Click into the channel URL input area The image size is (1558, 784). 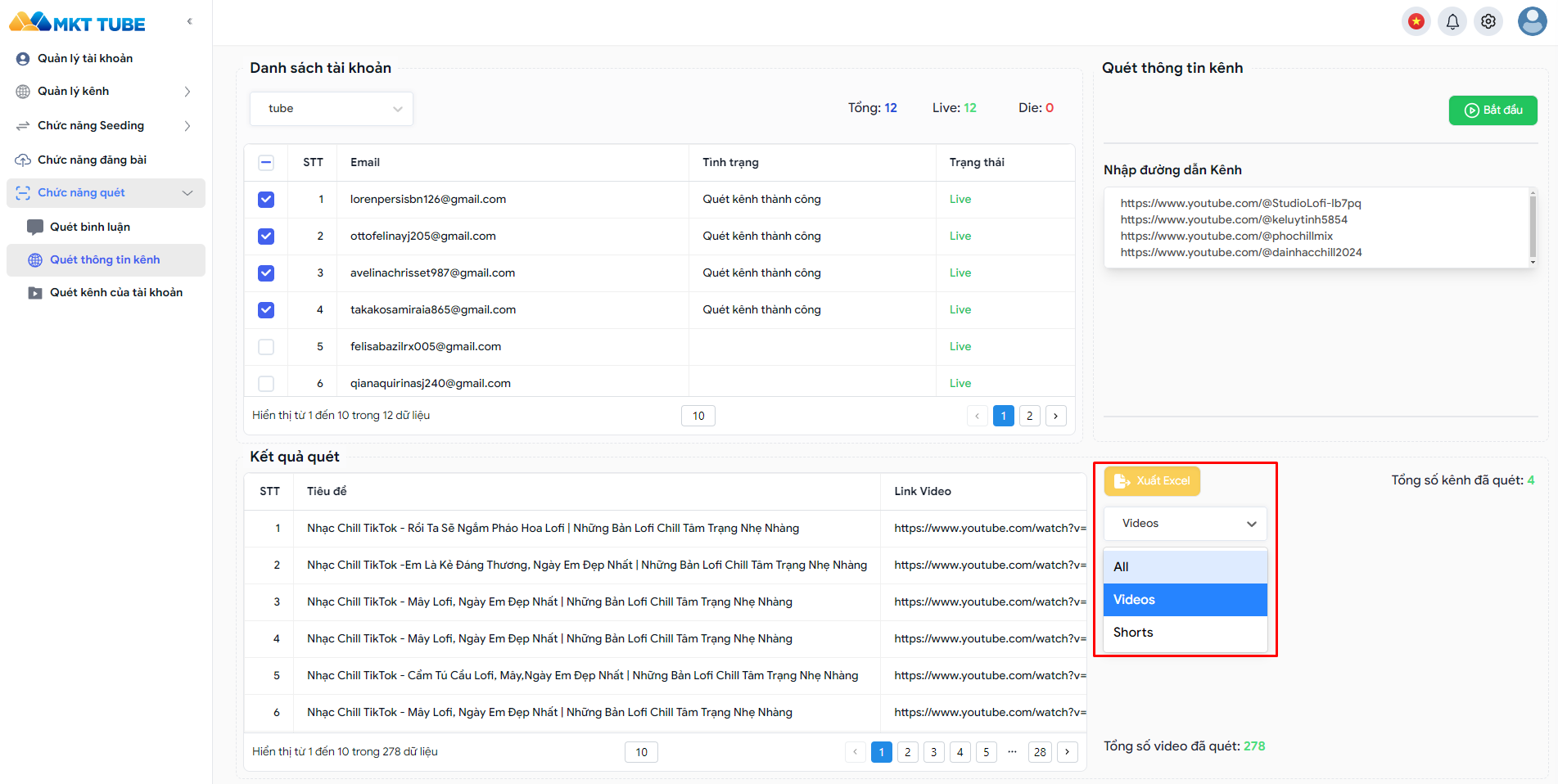[x=1320, y=228]
